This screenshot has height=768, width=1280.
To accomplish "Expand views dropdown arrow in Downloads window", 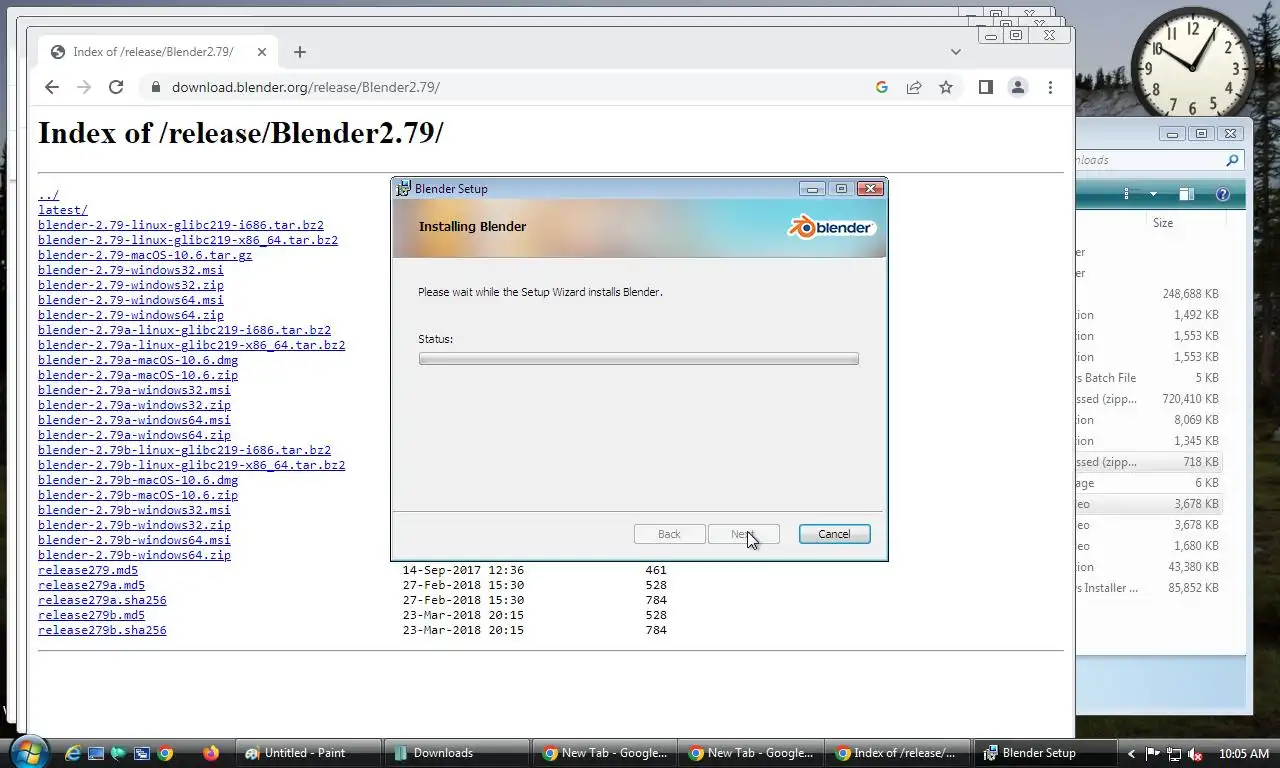I will pos(1153,194).
